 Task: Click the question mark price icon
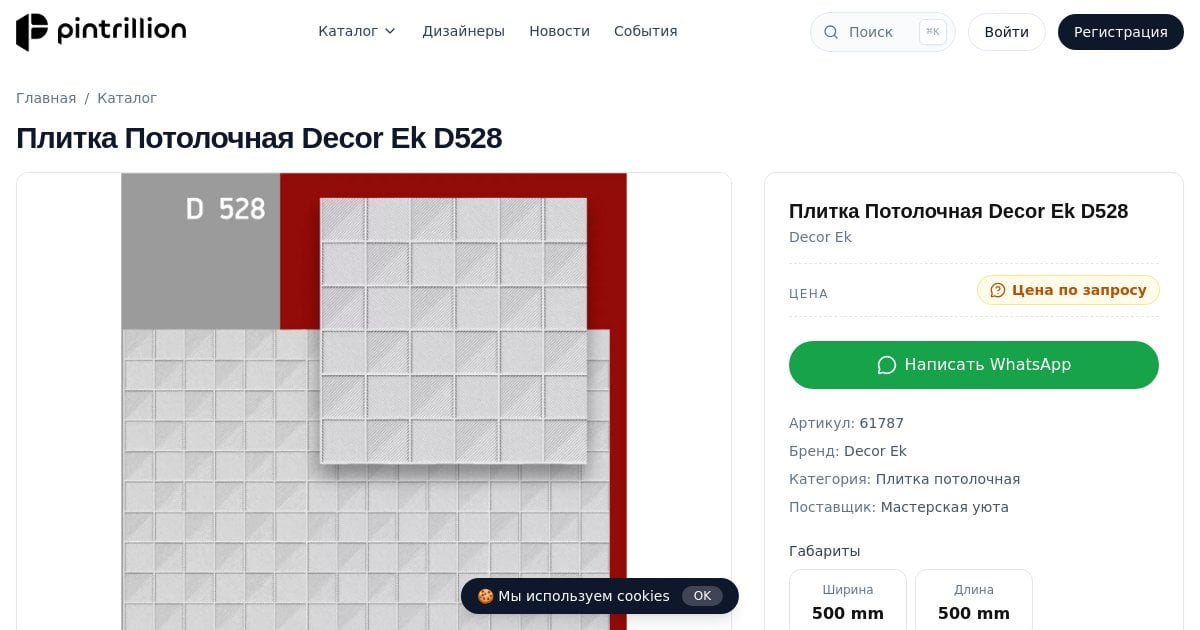[x=997, y=290]
